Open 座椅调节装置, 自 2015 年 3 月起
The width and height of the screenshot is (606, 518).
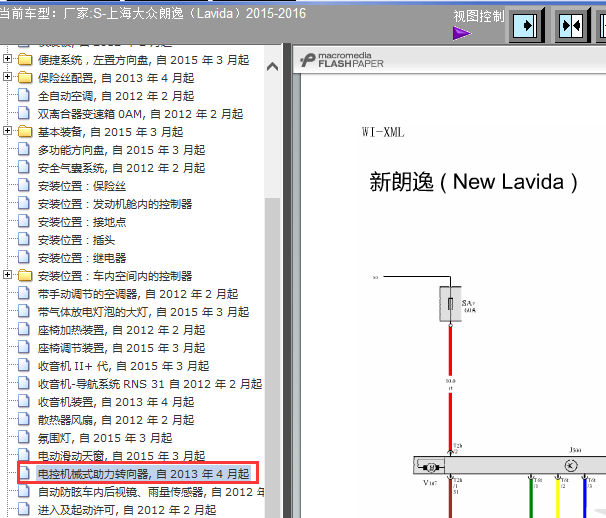coord(121,348)
